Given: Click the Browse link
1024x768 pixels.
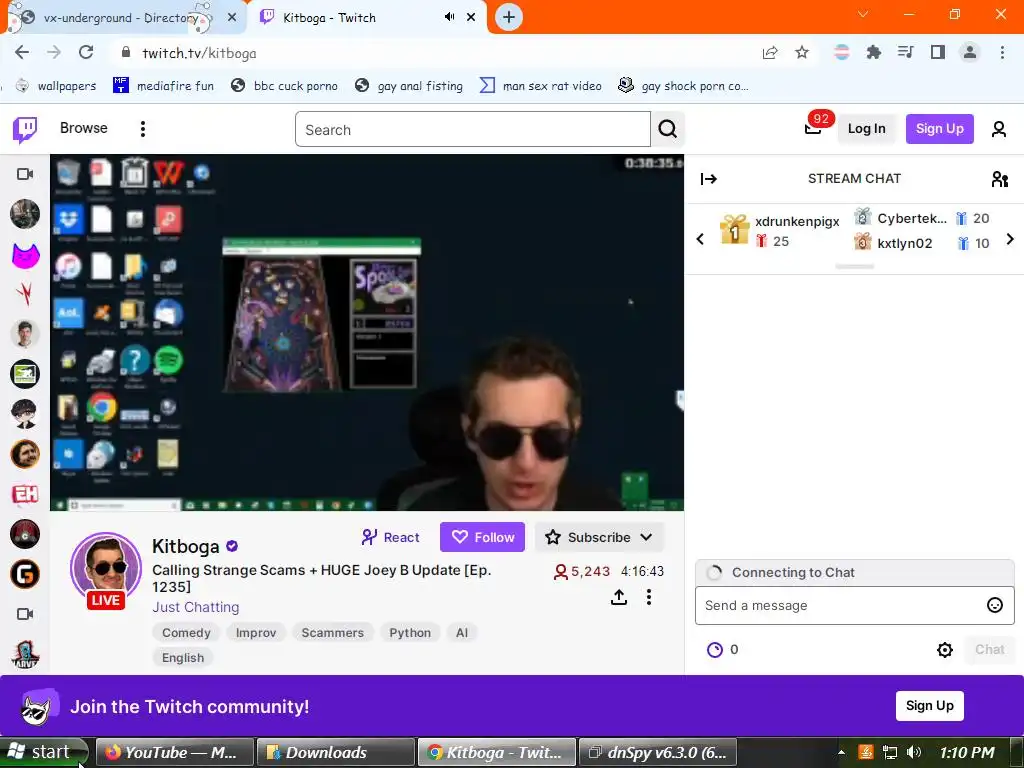Looking at the screenshot, I should [84, 128].
